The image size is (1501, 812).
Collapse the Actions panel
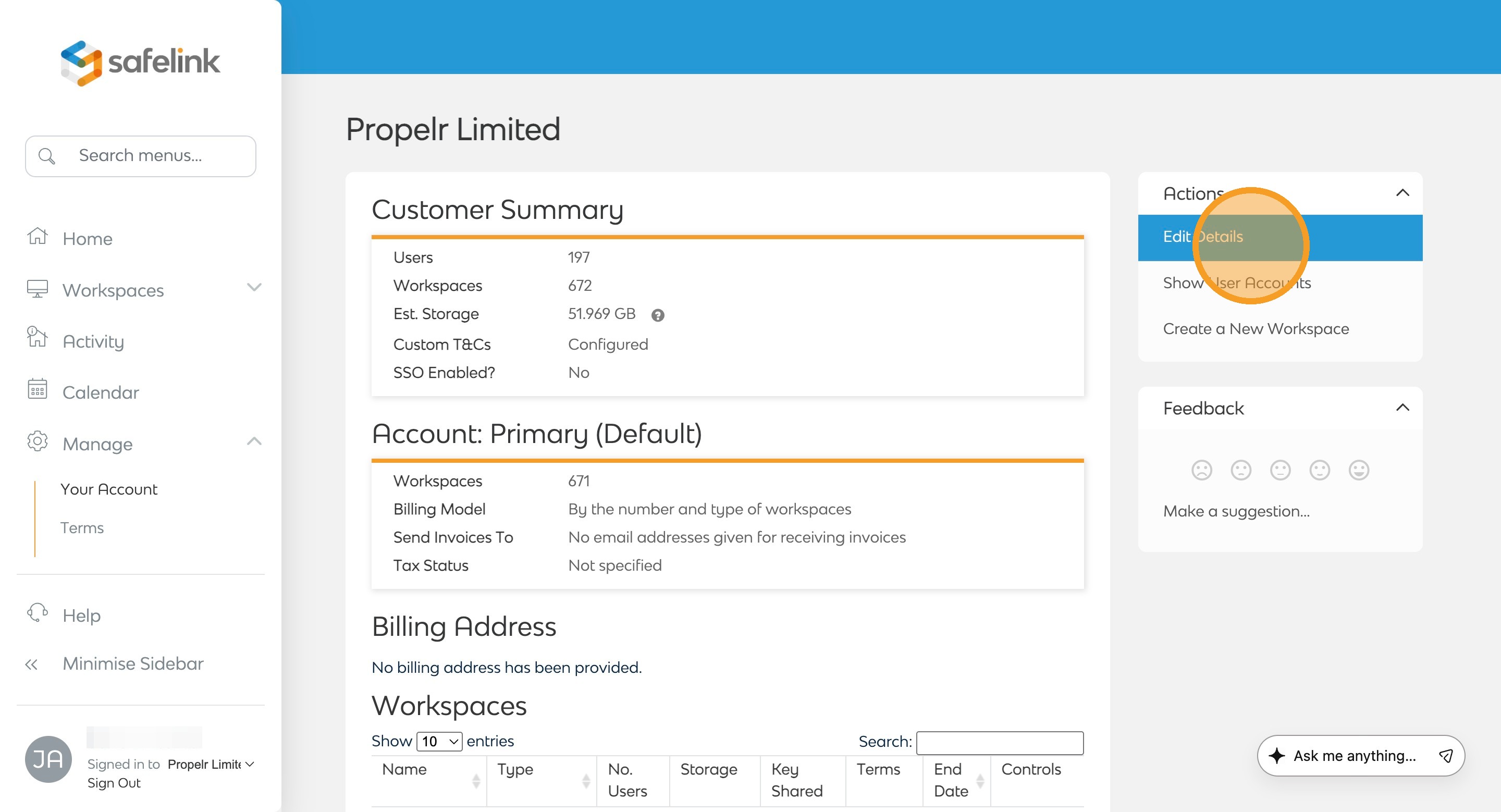(x=1402, y=193)
